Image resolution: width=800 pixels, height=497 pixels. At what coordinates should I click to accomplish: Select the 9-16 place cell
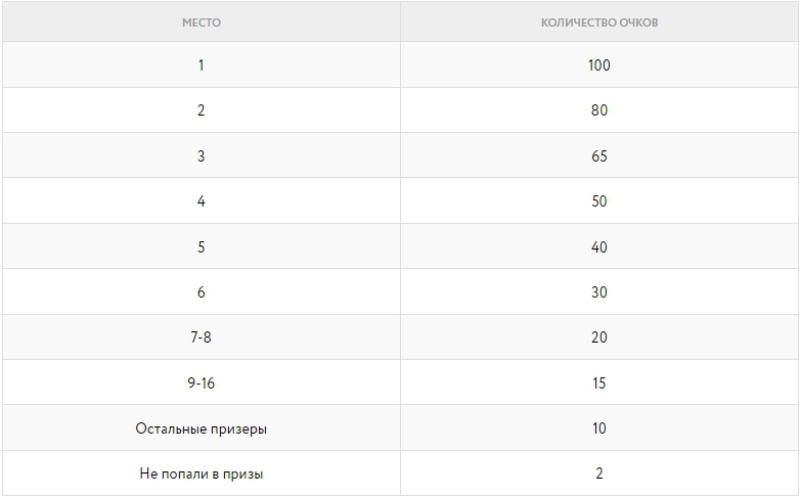tap(200, 383)
